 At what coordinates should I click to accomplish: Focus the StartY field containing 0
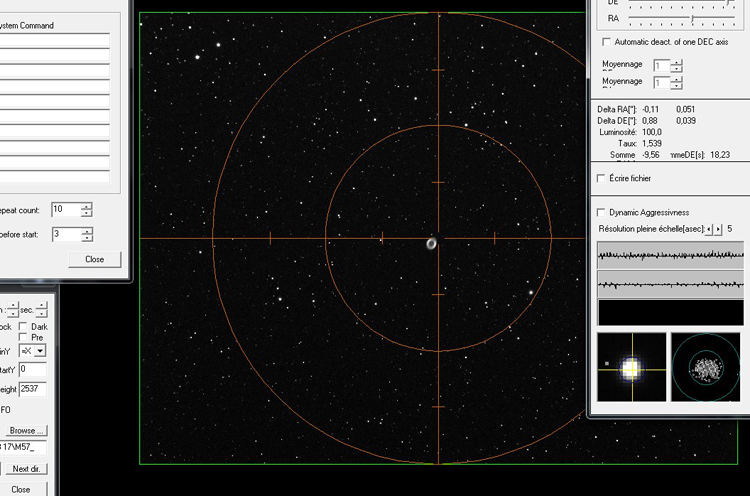coord(33,369)
